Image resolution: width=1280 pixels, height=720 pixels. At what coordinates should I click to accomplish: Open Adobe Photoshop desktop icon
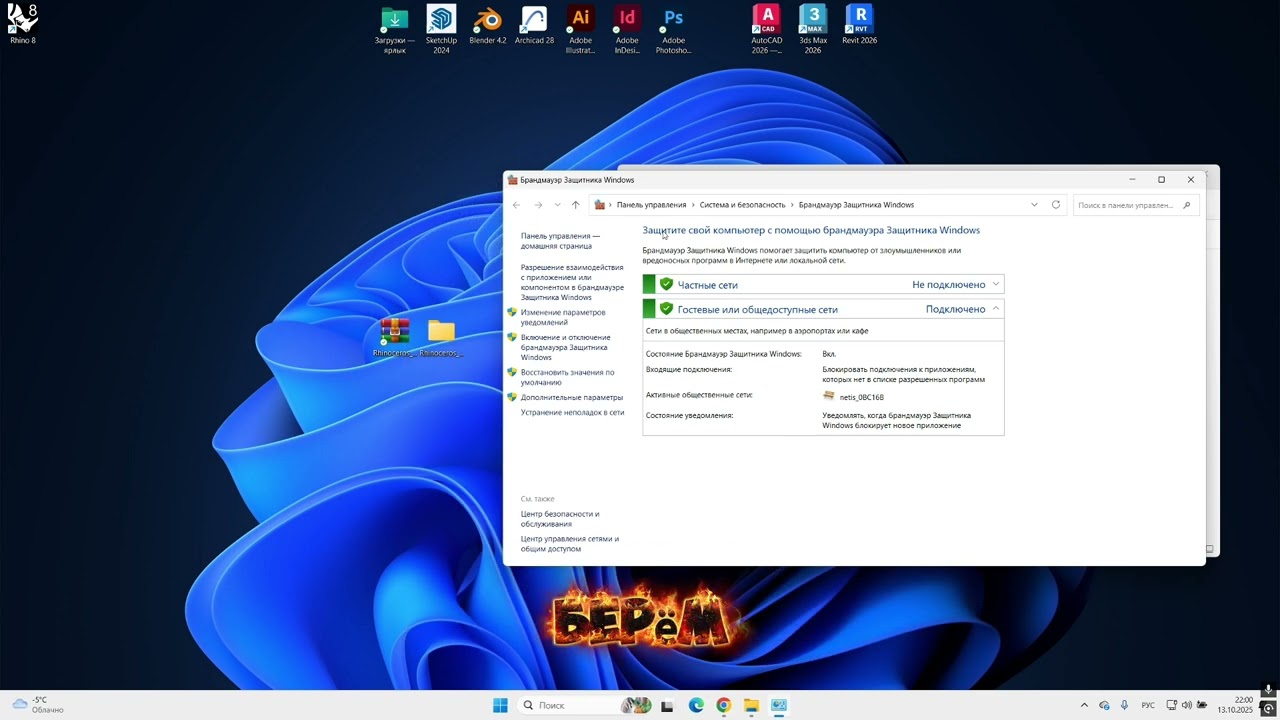point(674,30)
